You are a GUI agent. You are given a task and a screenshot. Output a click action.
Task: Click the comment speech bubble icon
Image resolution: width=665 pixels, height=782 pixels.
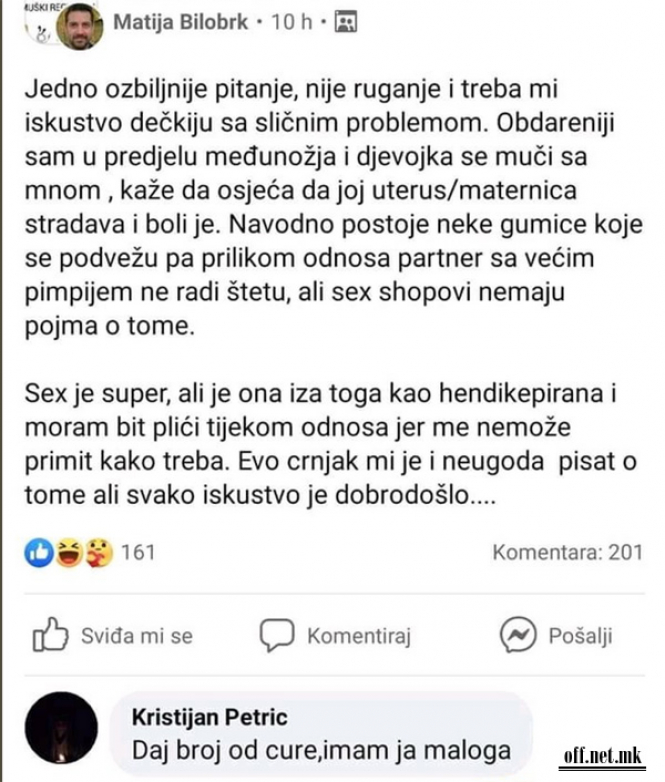[276, 636]
